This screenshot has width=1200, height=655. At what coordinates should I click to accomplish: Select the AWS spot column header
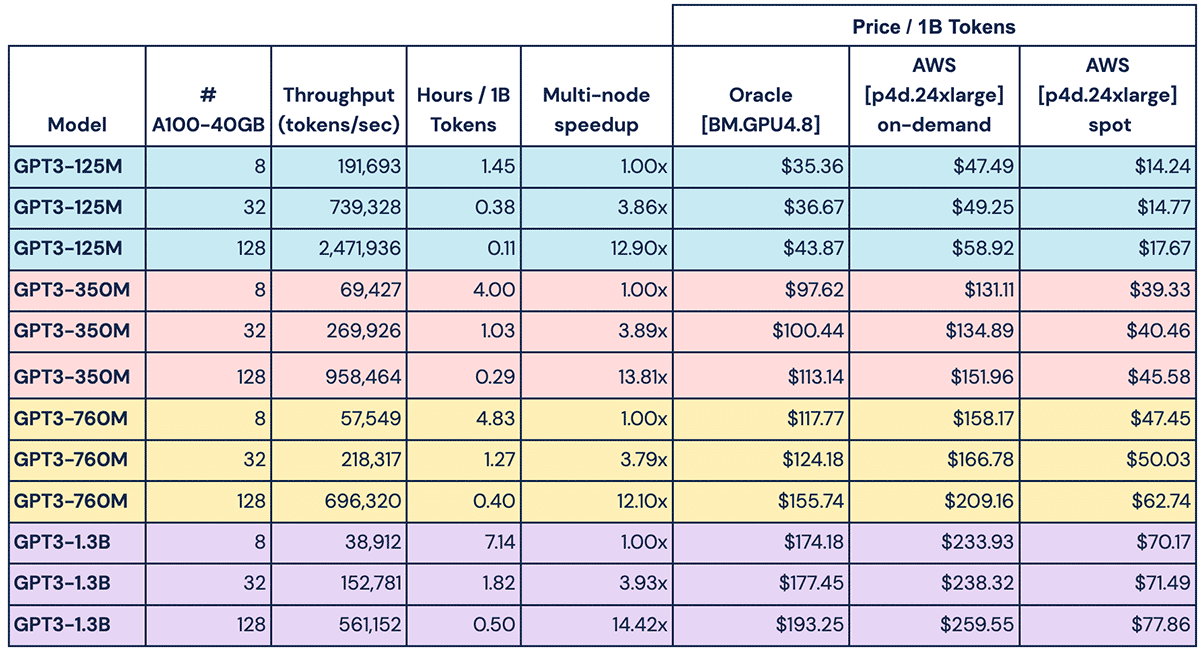tap(1106, 95)
